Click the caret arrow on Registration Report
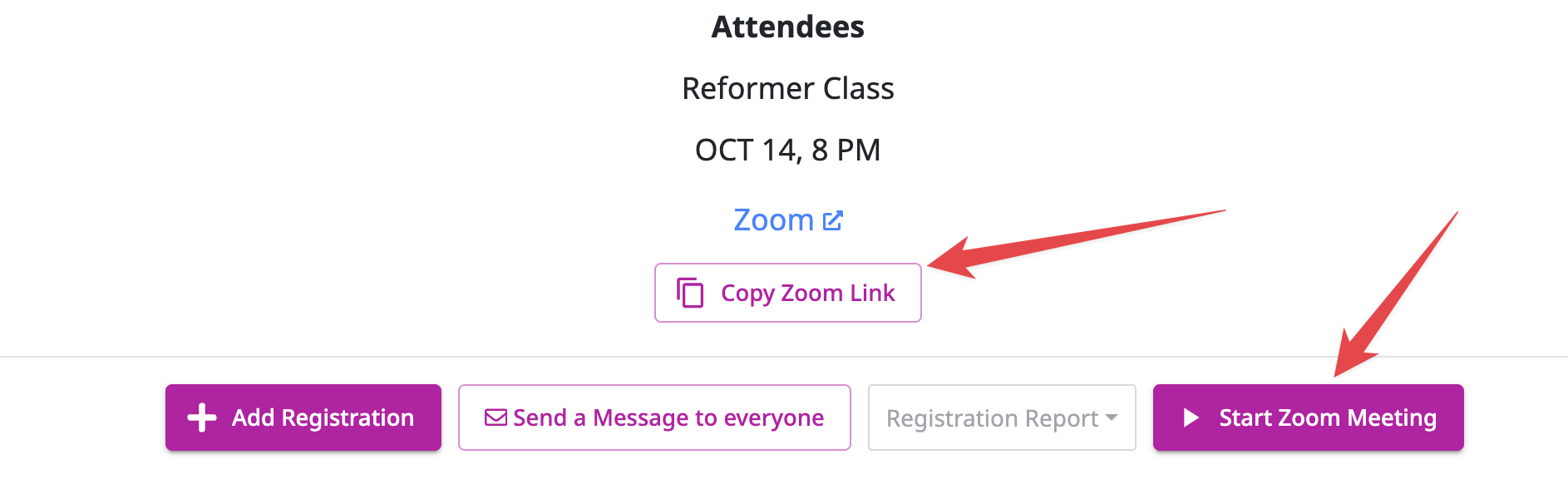Screen dimensions: 1568x489 pos(1112,417)
